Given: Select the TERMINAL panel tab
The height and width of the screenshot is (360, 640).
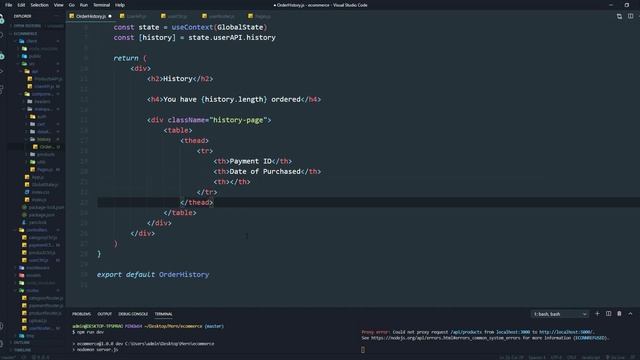Looking at the screenshot, I should [163, 314].
